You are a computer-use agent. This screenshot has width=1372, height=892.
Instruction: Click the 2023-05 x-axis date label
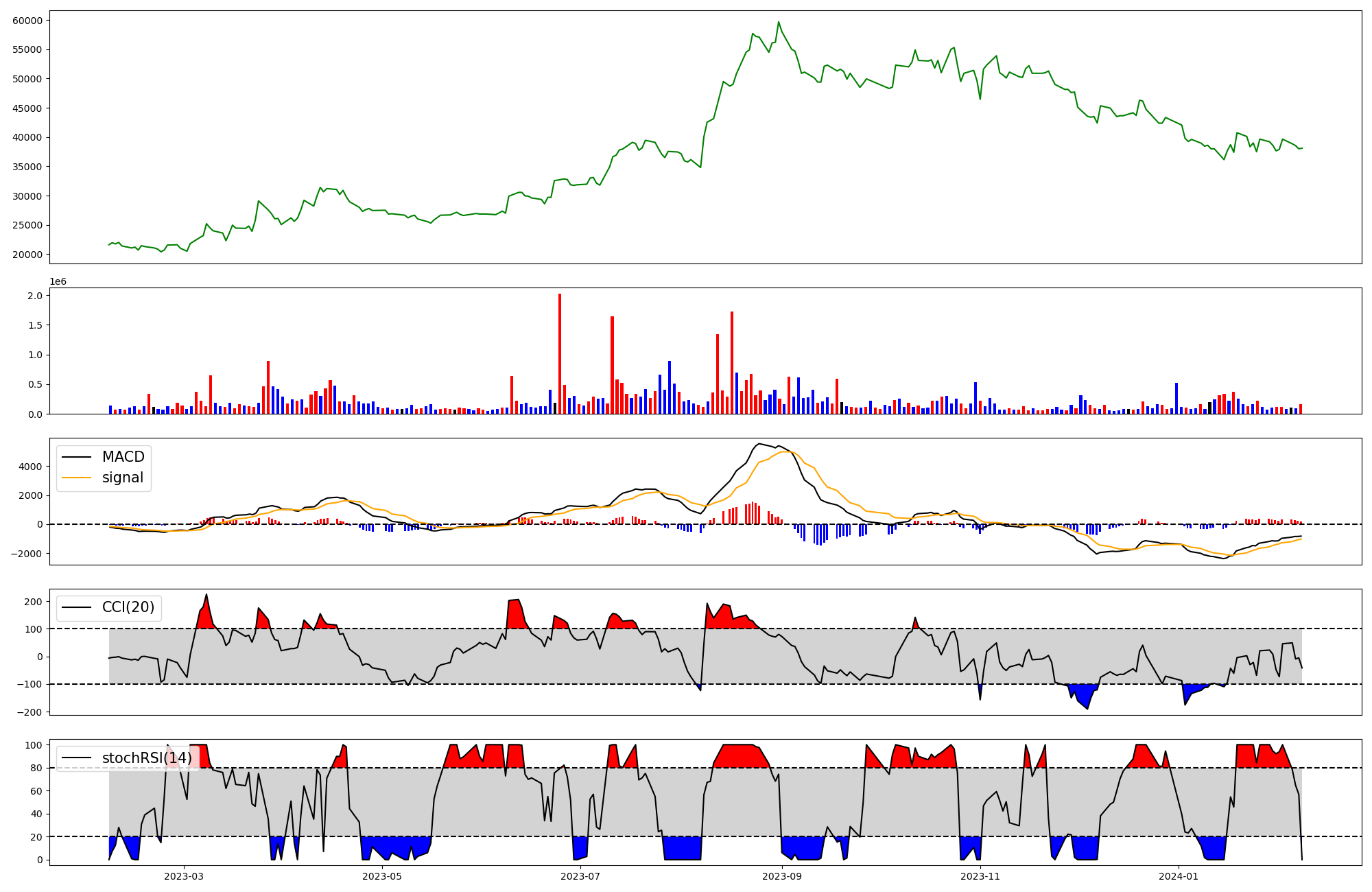pos(382,876)
